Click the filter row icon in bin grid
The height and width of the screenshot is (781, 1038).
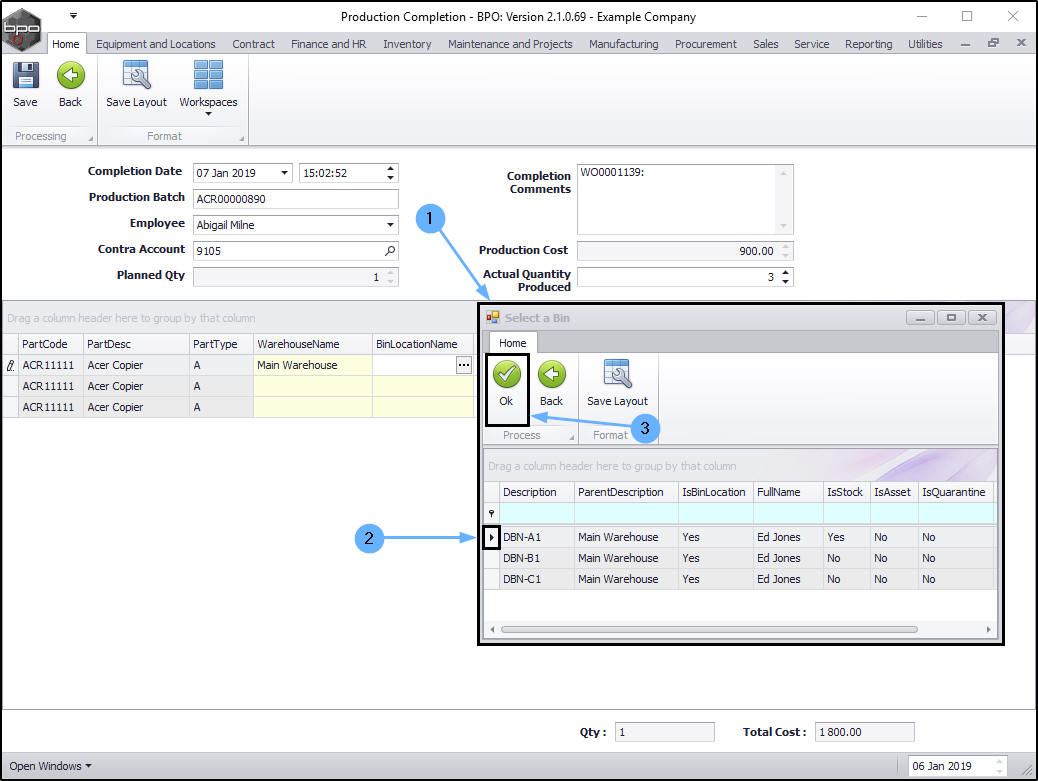coord(491,514)
